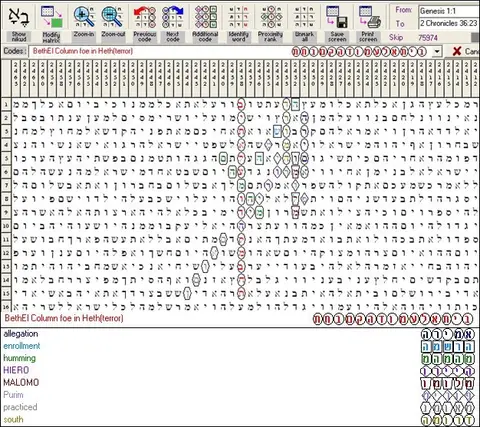Click the Next code label button
480x427 pixels.
(173, 37)
